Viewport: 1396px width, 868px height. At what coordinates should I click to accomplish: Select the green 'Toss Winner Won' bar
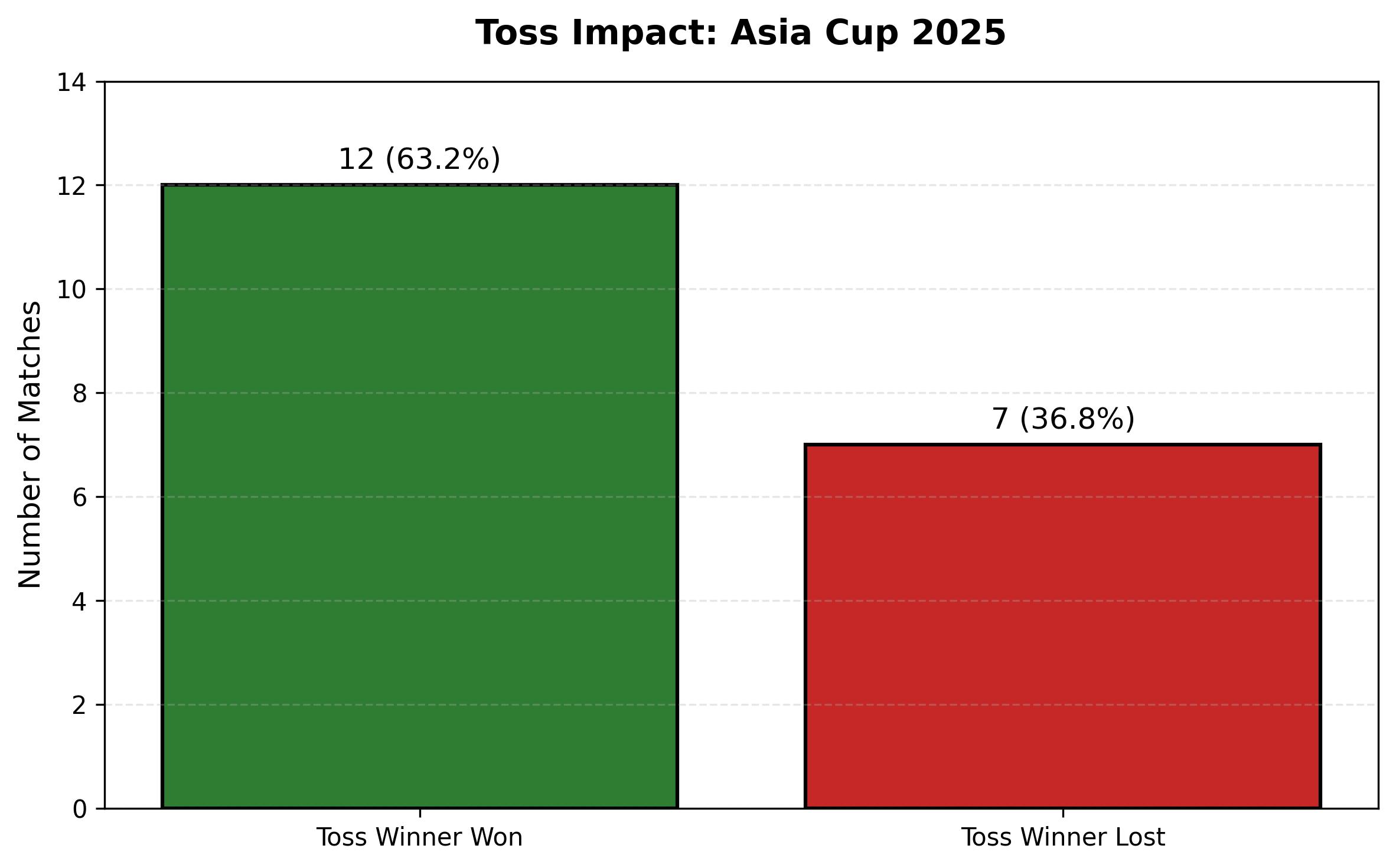419,496
